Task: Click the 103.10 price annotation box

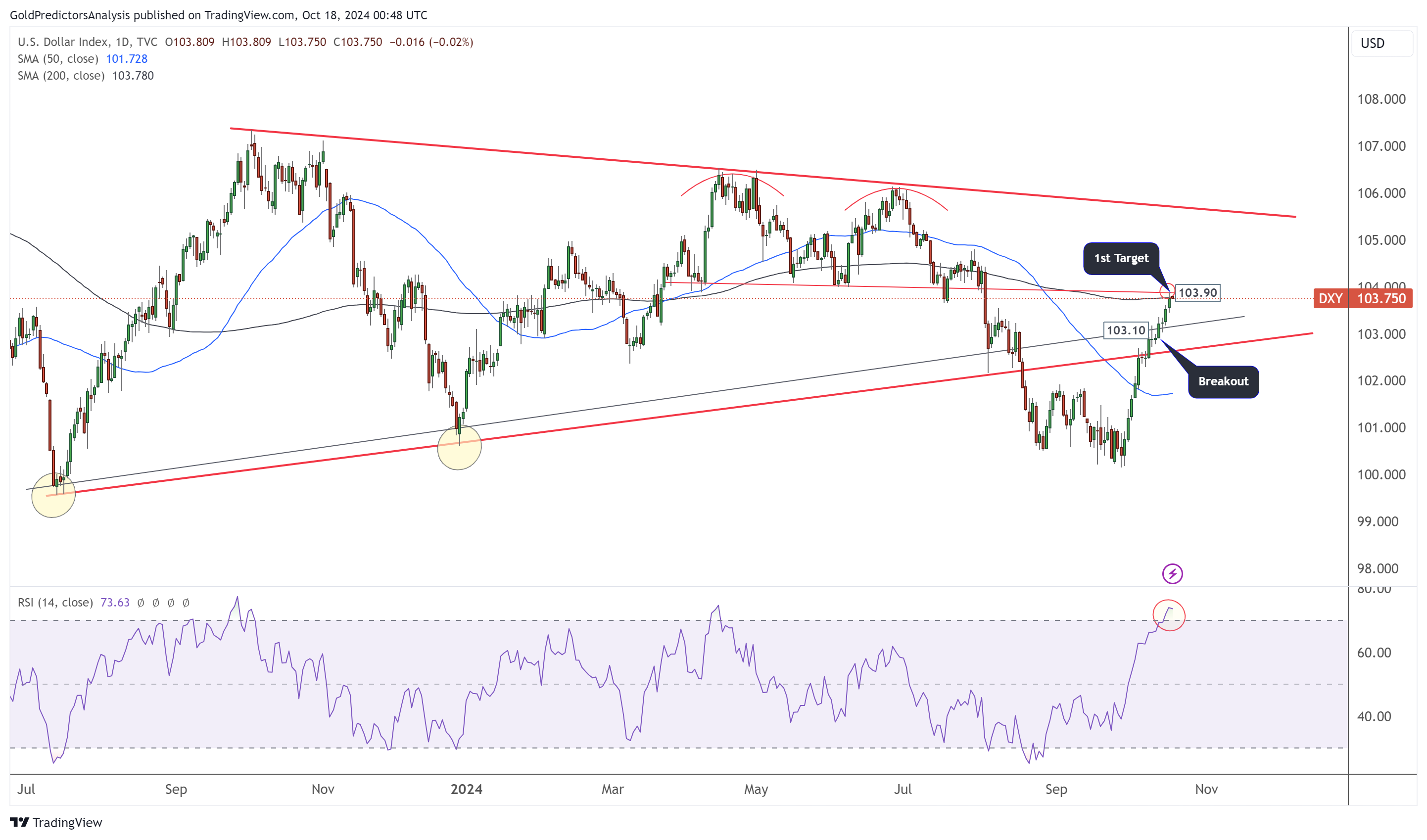Action: (x=1125, y=330)
